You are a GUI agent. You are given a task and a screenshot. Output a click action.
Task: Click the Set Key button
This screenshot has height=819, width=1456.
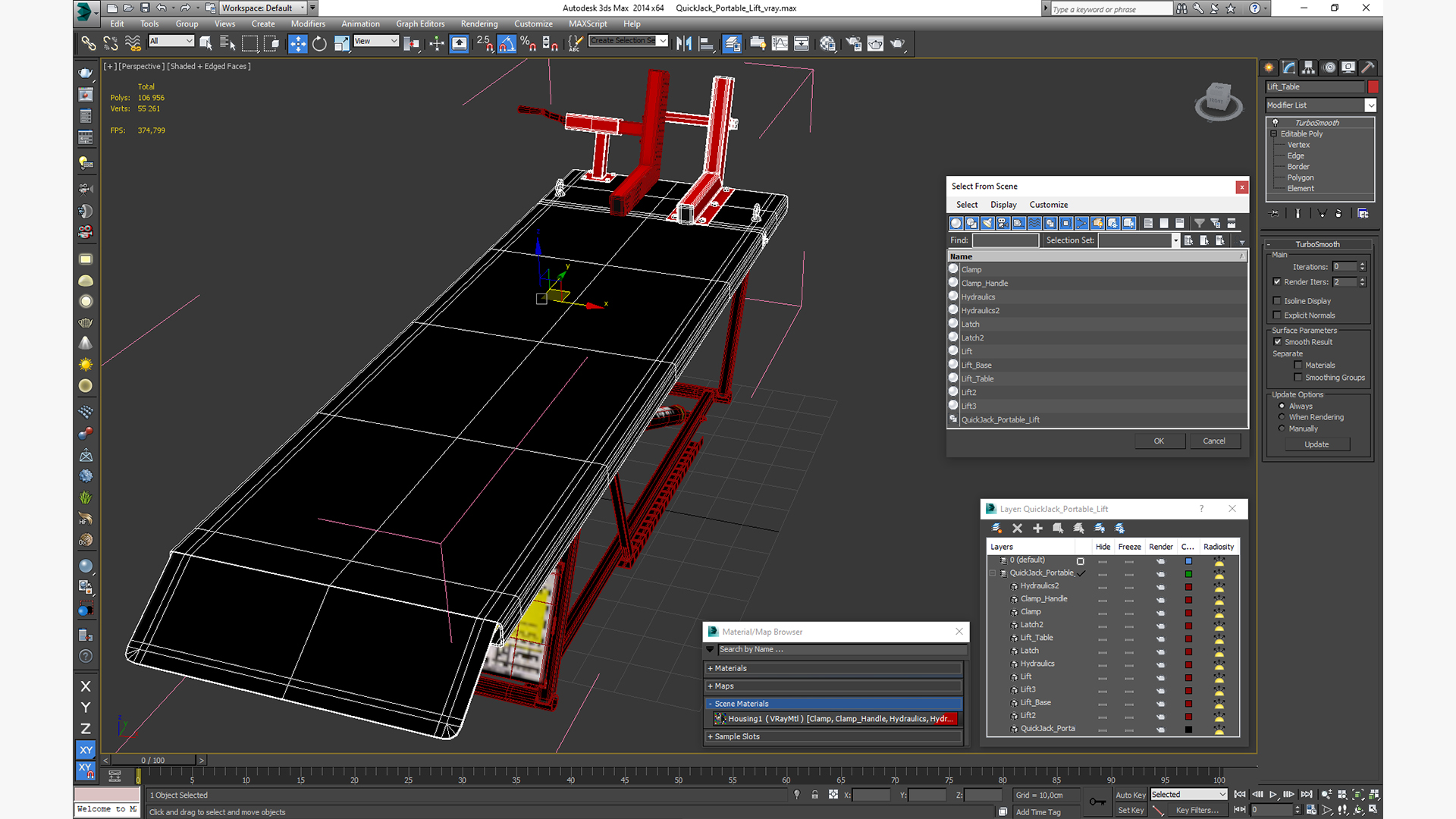pyautogui.click(x=1131, y=810)
